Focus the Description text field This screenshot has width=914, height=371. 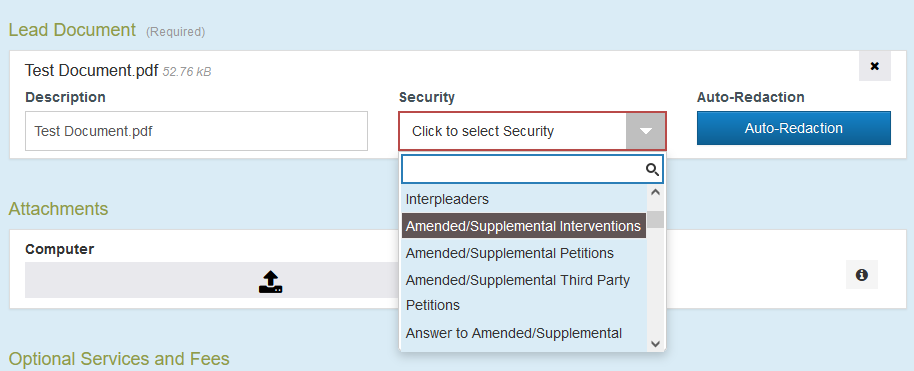tap(196, 131)
